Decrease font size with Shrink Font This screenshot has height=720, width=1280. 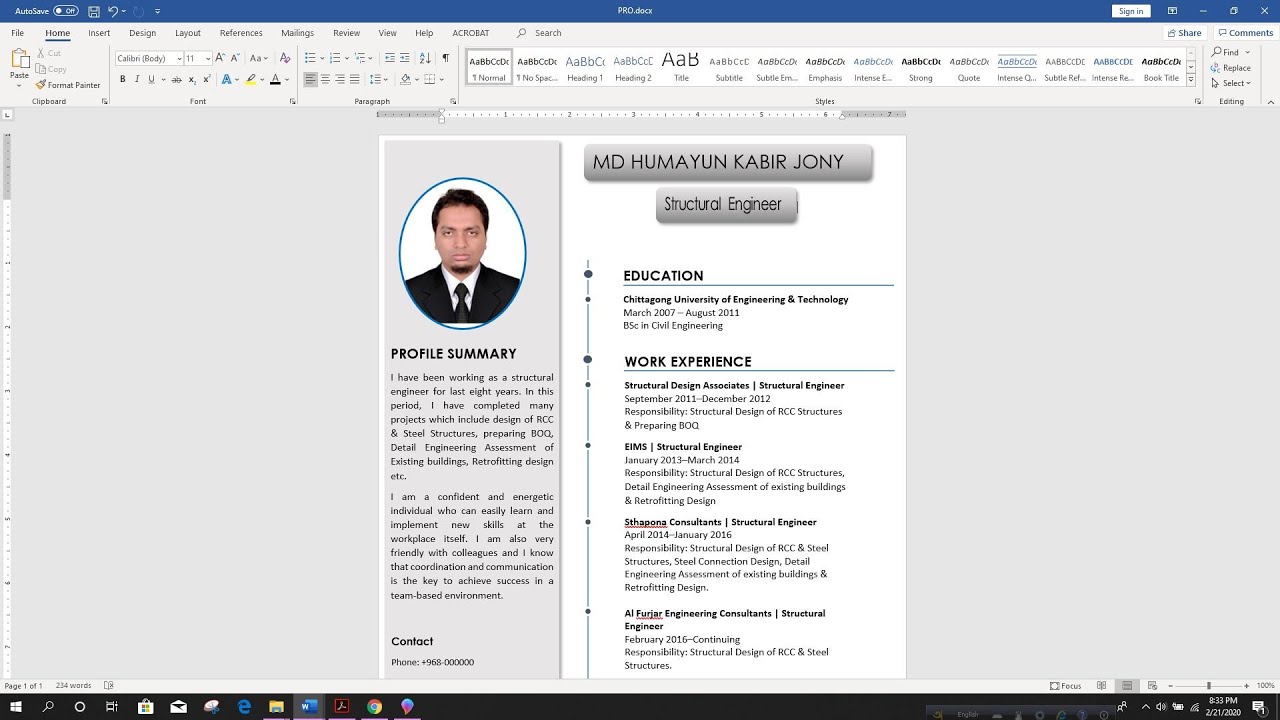point(236,58)
